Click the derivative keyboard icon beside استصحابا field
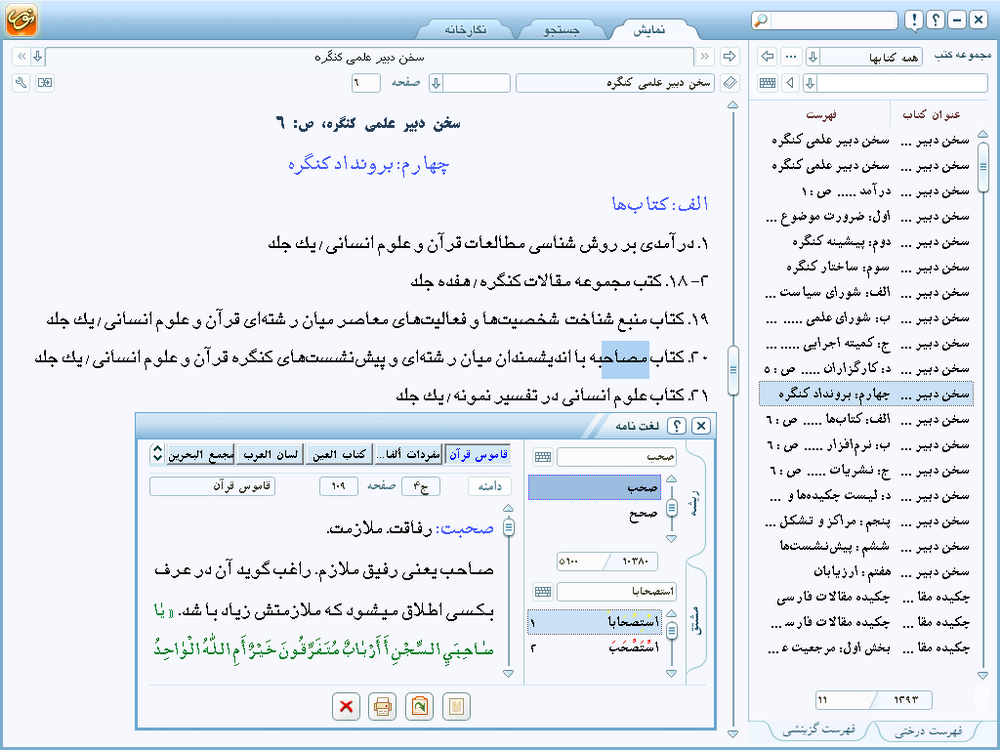Screen dimensions: 1000x750 click(x=543, y=592)
